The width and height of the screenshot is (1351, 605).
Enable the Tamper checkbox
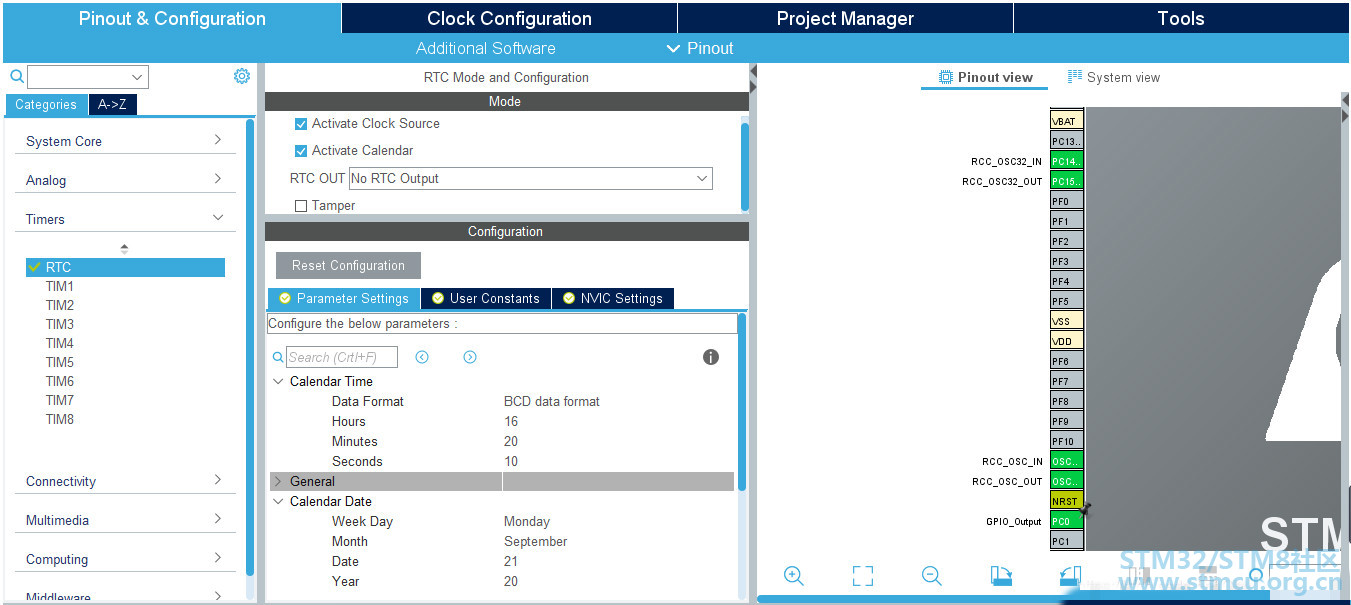[301, 206]
